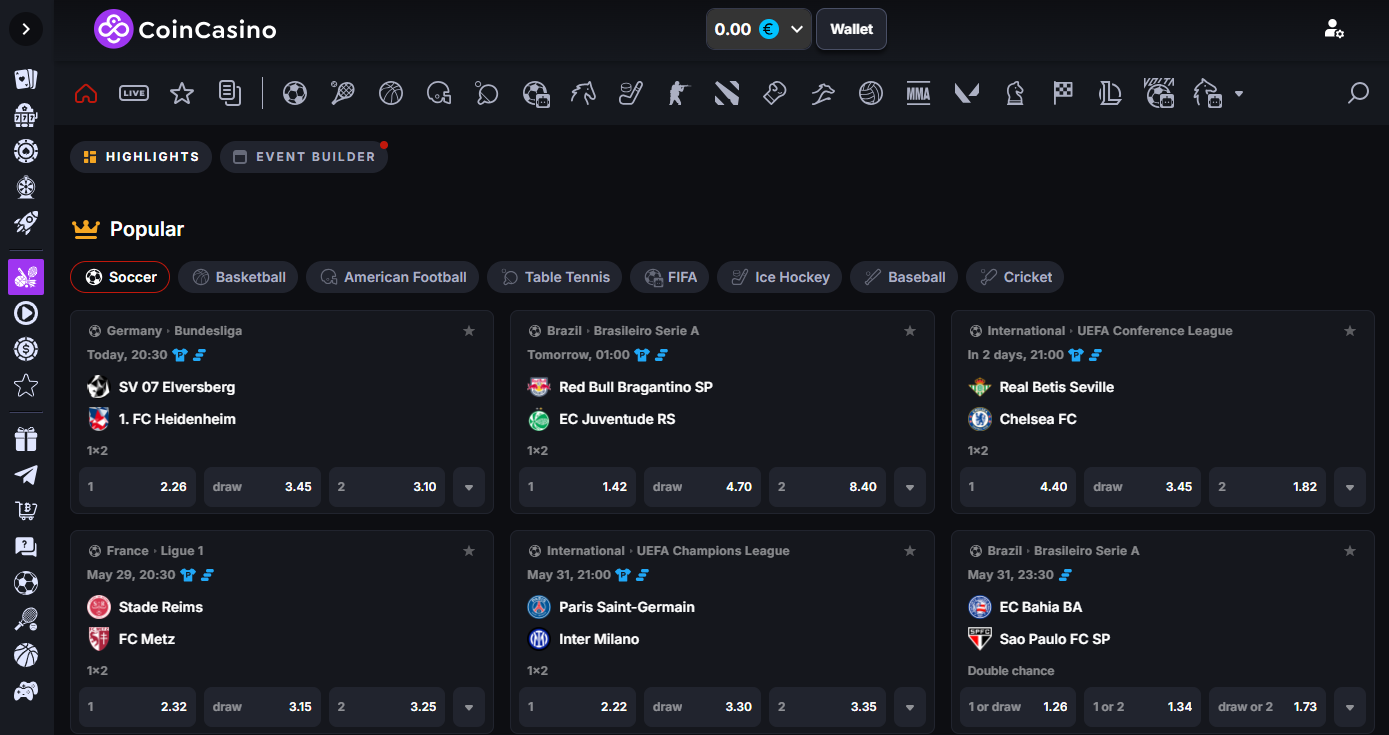Select the MMA sport icon
The image size is (1389, 735).
tap(917, 94)
